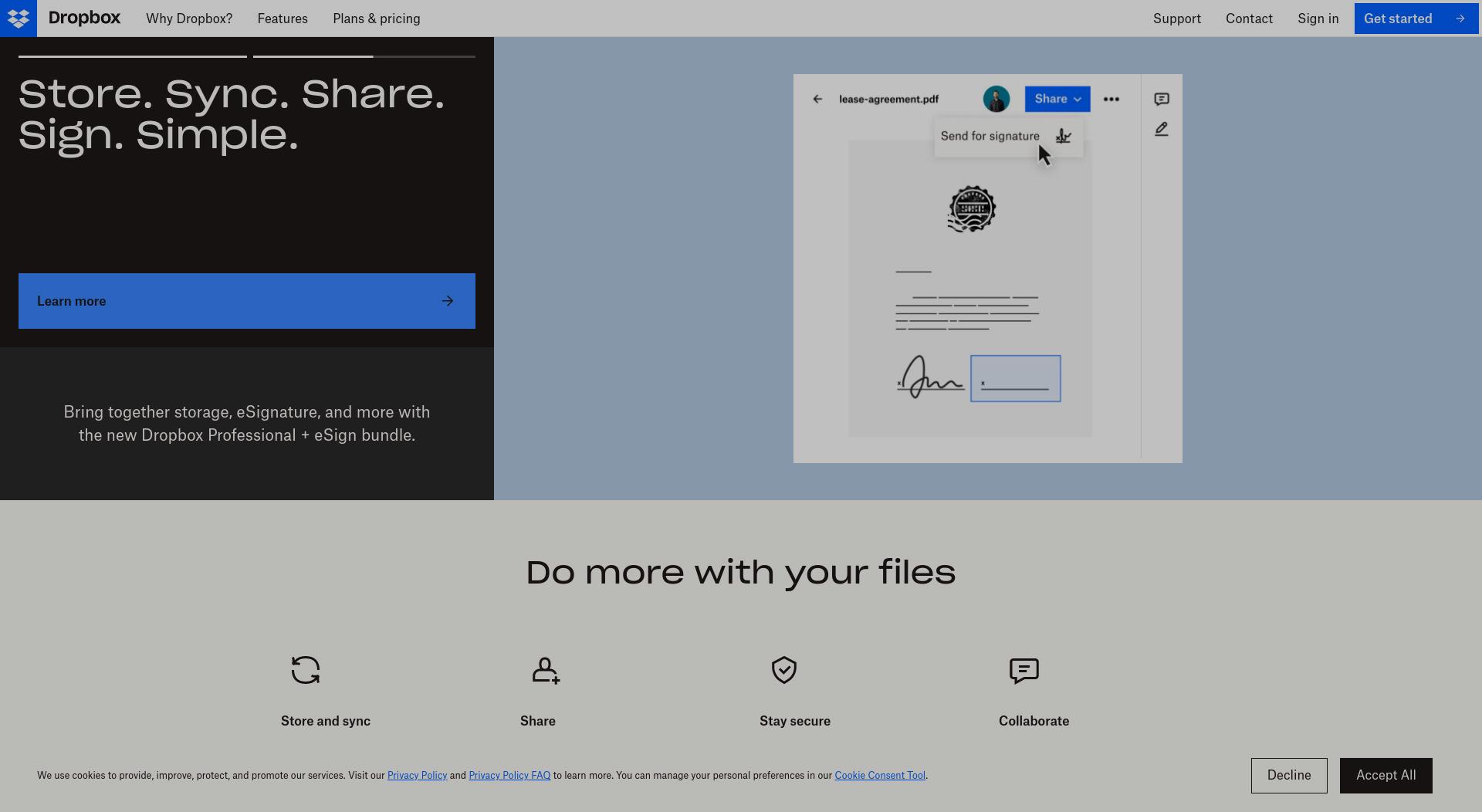Click the Do more with your files heading
Viewport: 1482px width, 812px height.
pos(741,573)
